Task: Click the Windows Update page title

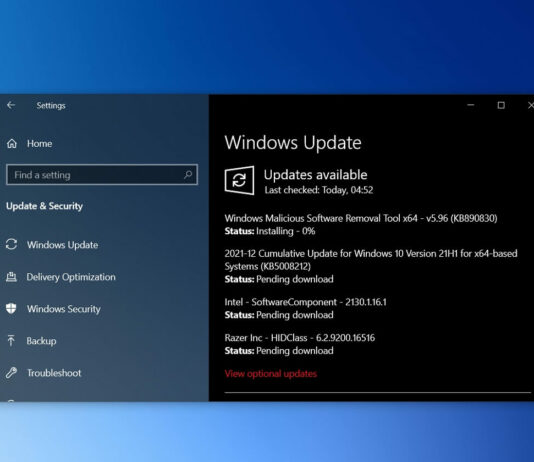Action: pos(293,143)
